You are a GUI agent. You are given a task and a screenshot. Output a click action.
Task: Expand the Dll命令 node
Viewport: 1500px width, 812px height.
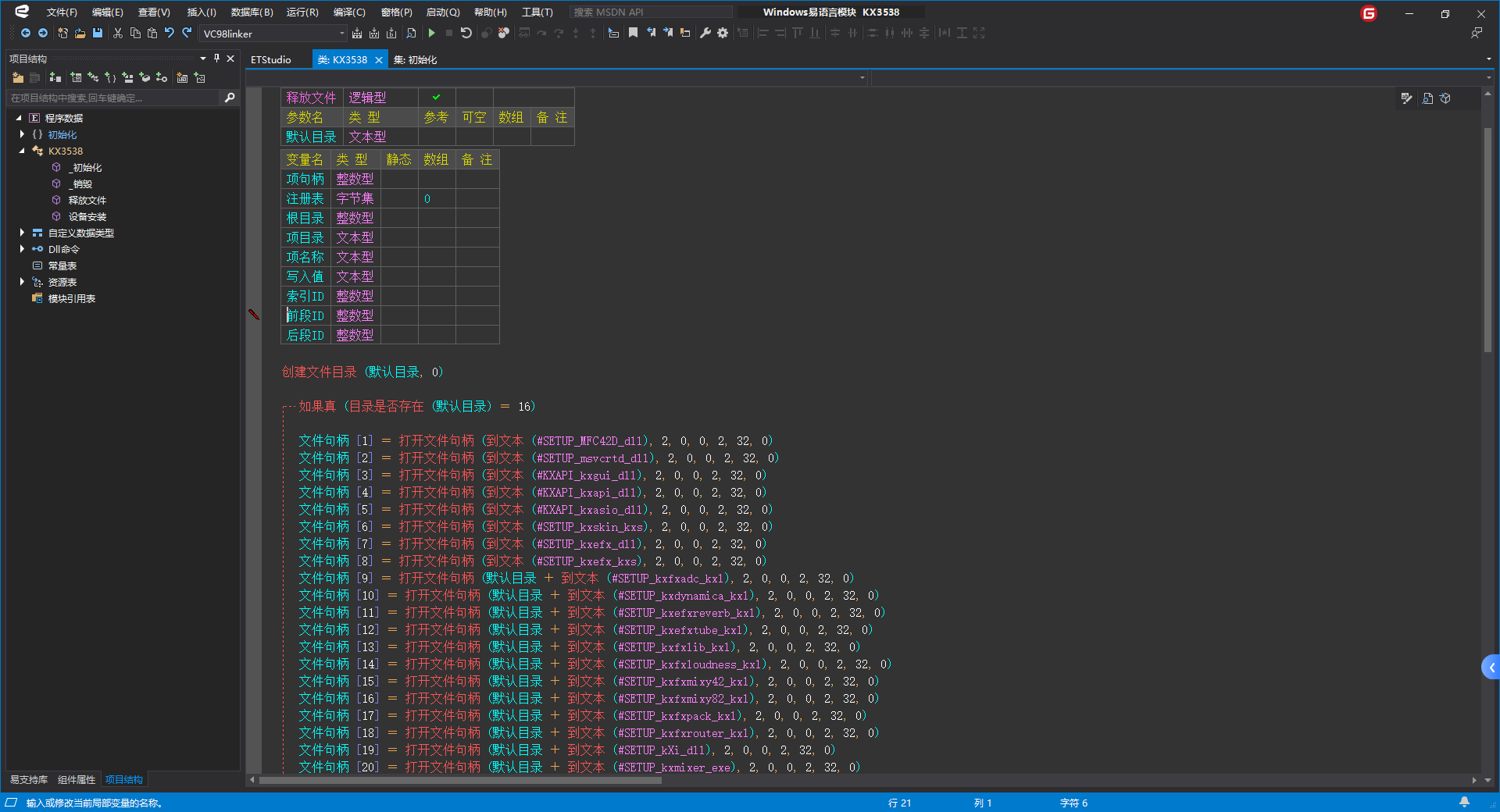point(22,249)
